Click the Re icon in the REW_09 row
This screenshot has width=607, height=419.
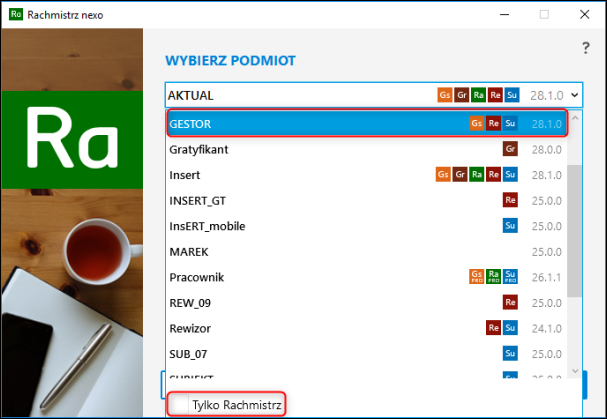pyautogui.click(x=510, y=302)
